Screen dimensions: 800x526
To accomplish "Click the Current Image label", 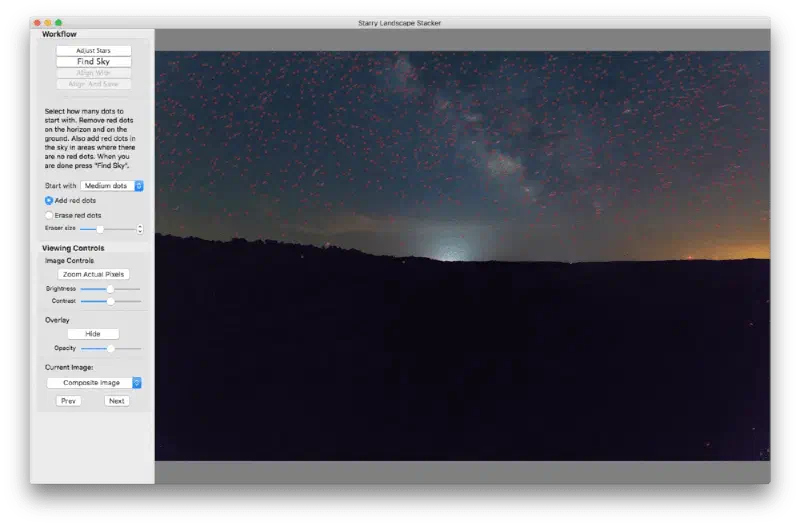I will pyautogui.click(x=69, y=367).
